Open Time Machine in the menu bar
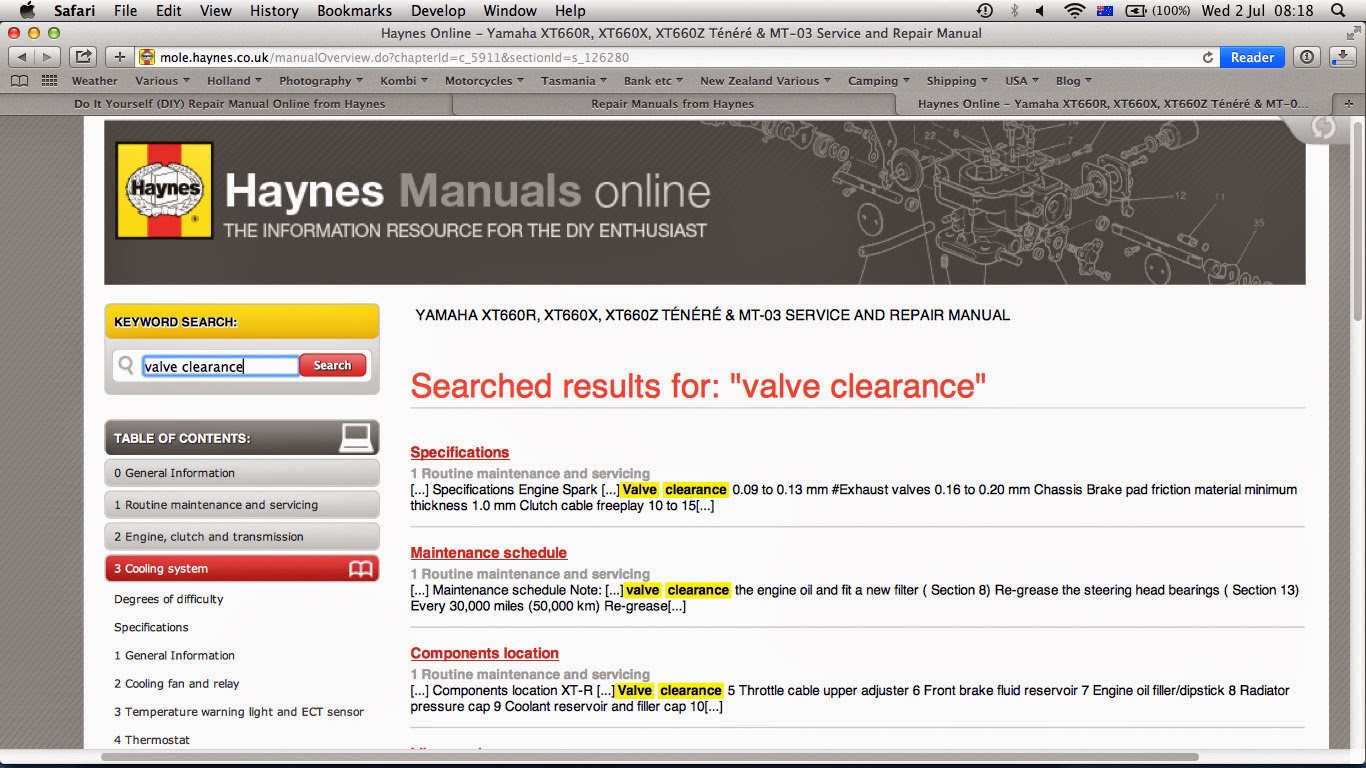 coord(985,10)
